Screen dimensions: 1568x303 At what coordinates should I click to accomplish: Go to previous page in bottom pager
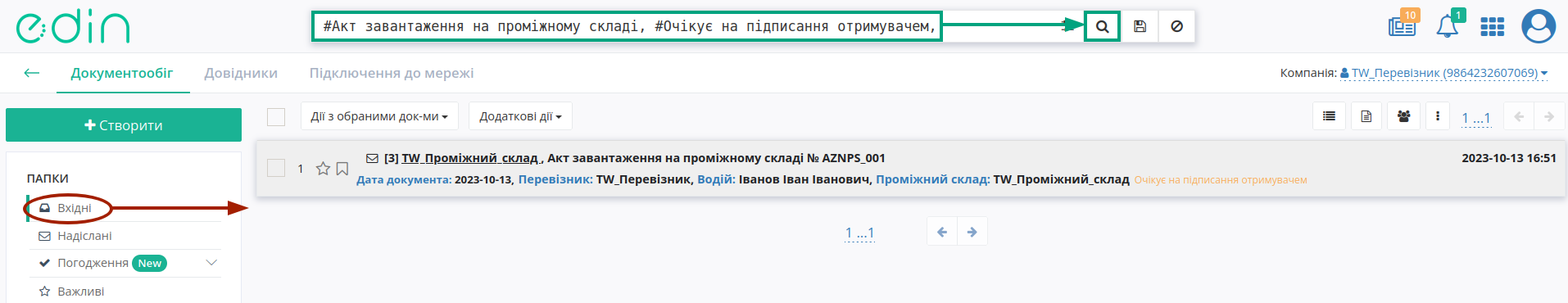tap(942, 232)
